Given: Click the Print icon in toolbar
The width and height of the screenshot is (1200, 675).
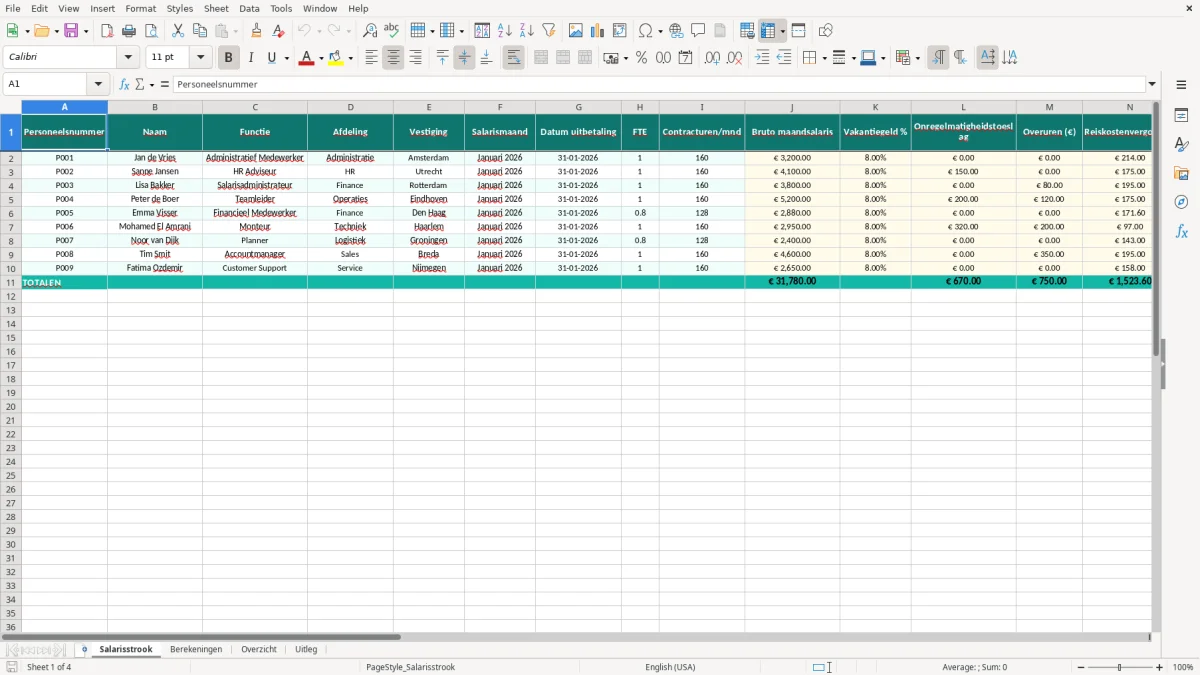Looking at the screenshot, I should pos(129,31).
